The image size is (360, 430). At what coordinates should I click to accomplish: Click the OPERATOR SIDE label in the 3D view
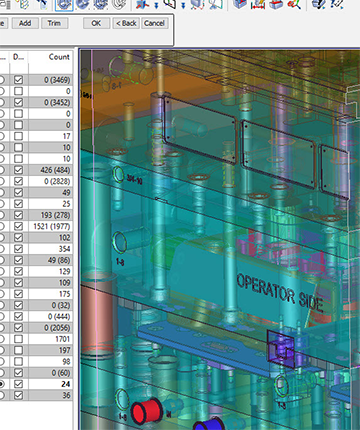pos(280,293)
